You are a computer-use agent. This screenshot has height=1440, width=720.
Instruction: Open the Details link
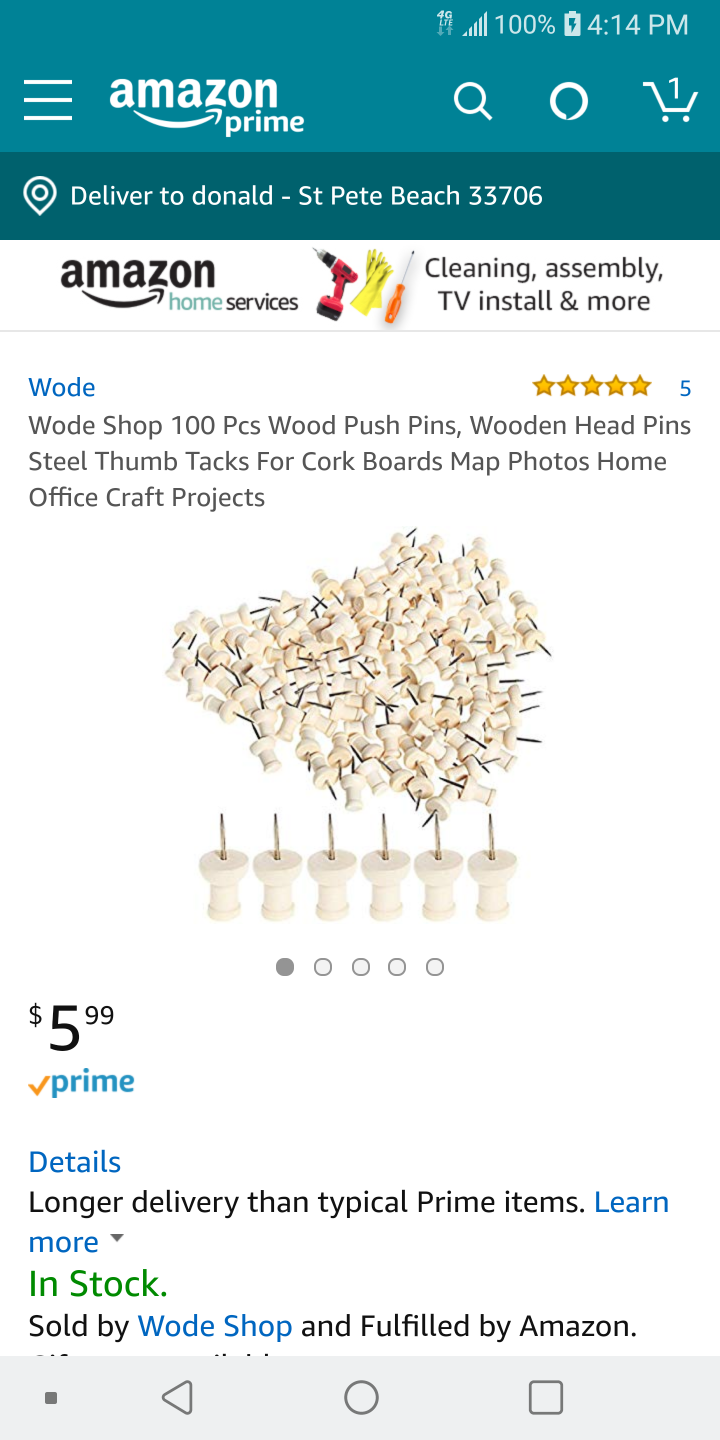[x=75, y=1162]
